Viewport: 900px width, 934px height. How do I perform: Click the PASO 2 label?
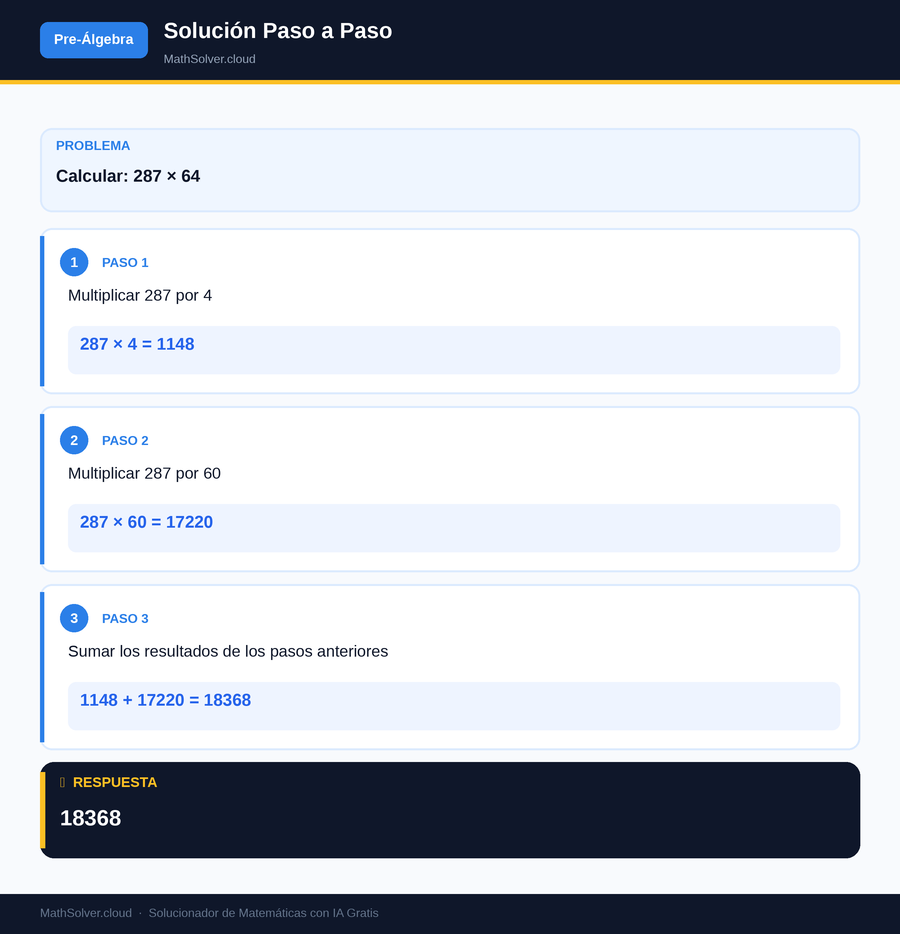(125, 441)
